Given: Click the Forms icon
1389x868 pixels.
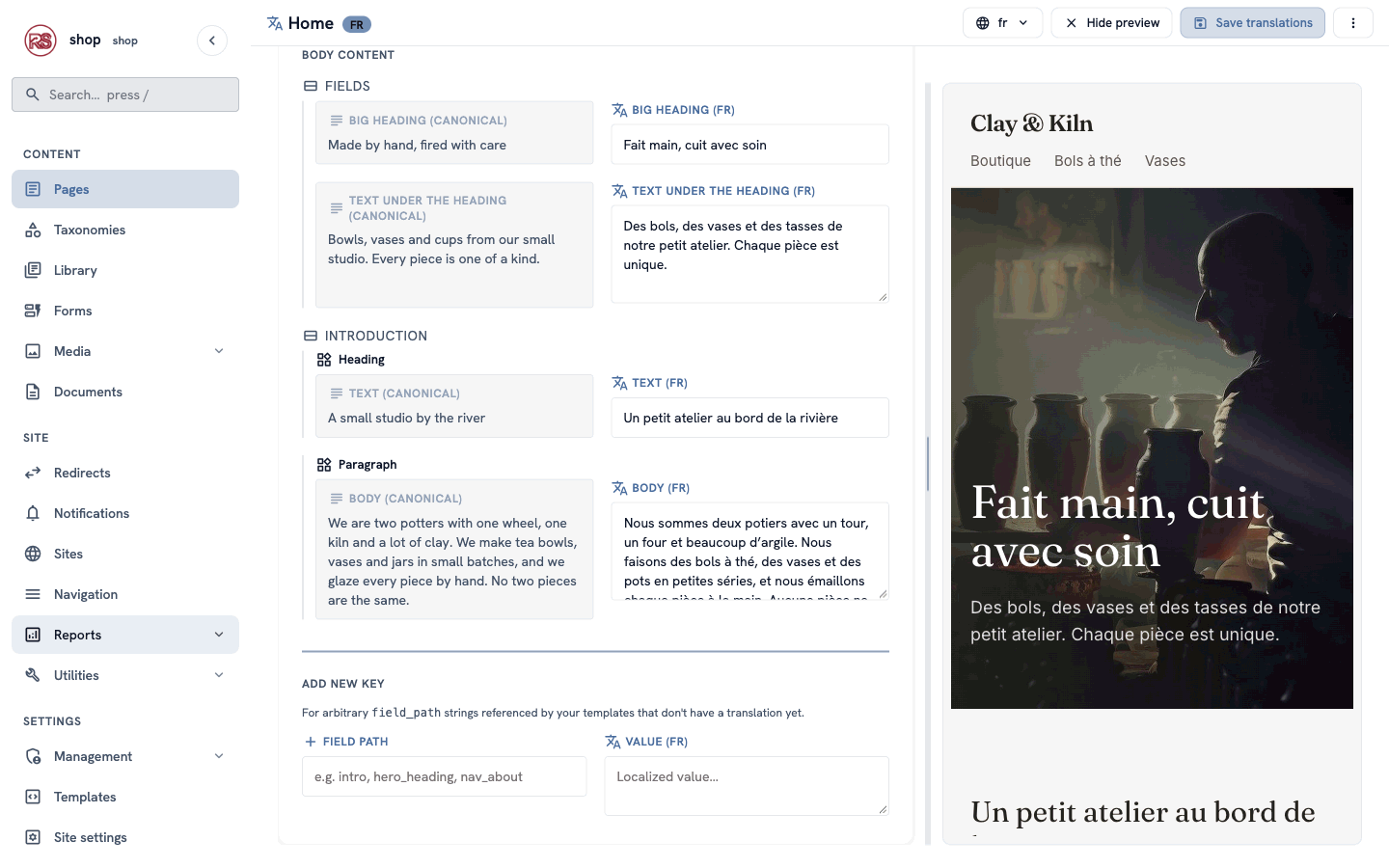Looking at the screenshot, I should 33,311.
